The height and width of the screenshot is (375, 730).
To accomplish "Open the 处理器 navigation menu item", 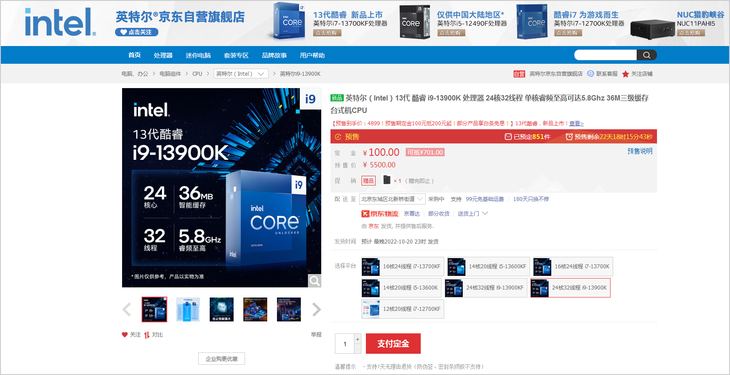I will (163, 55).
